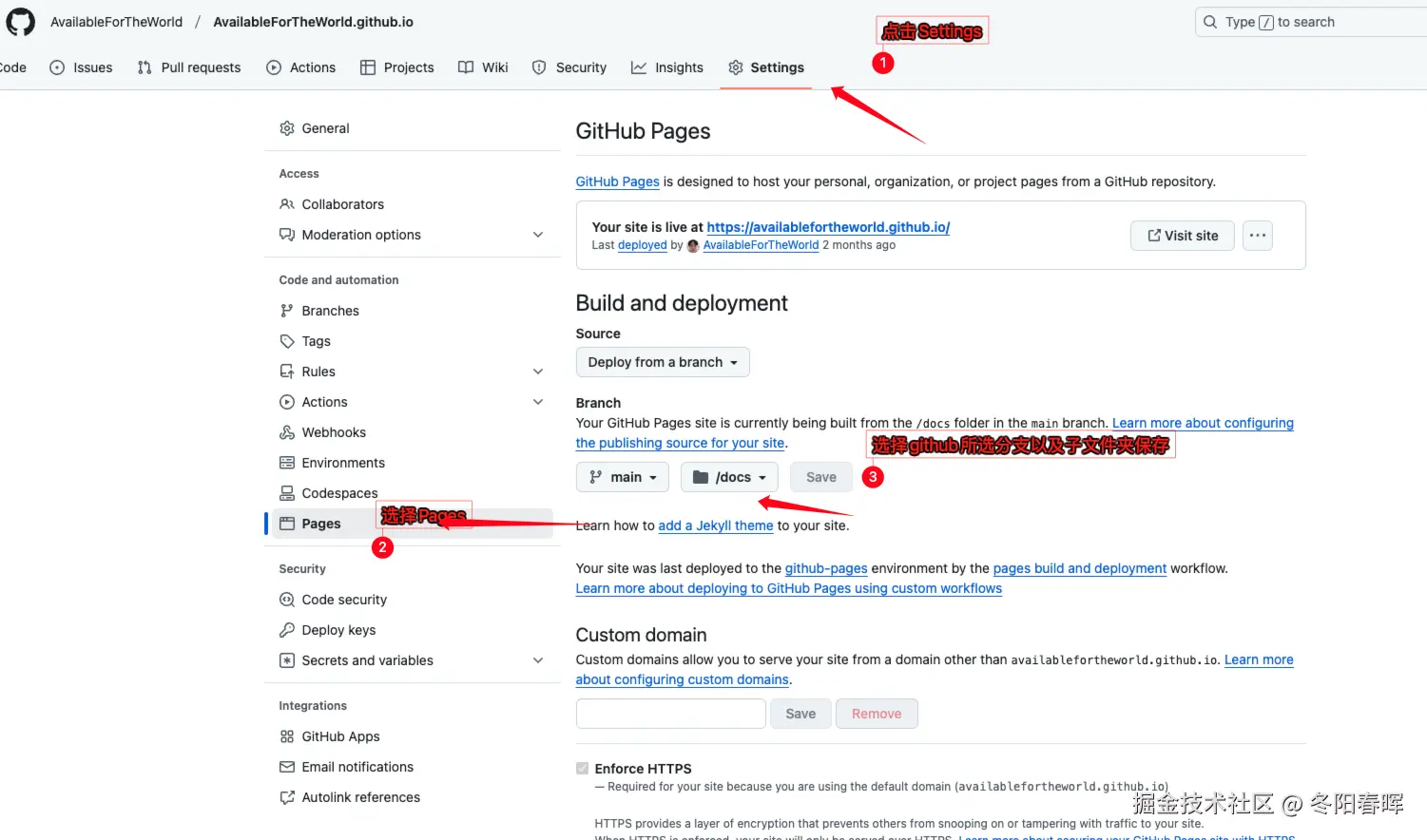
Task: Click the Branches git-branch icon
Action: coord(287,311)
